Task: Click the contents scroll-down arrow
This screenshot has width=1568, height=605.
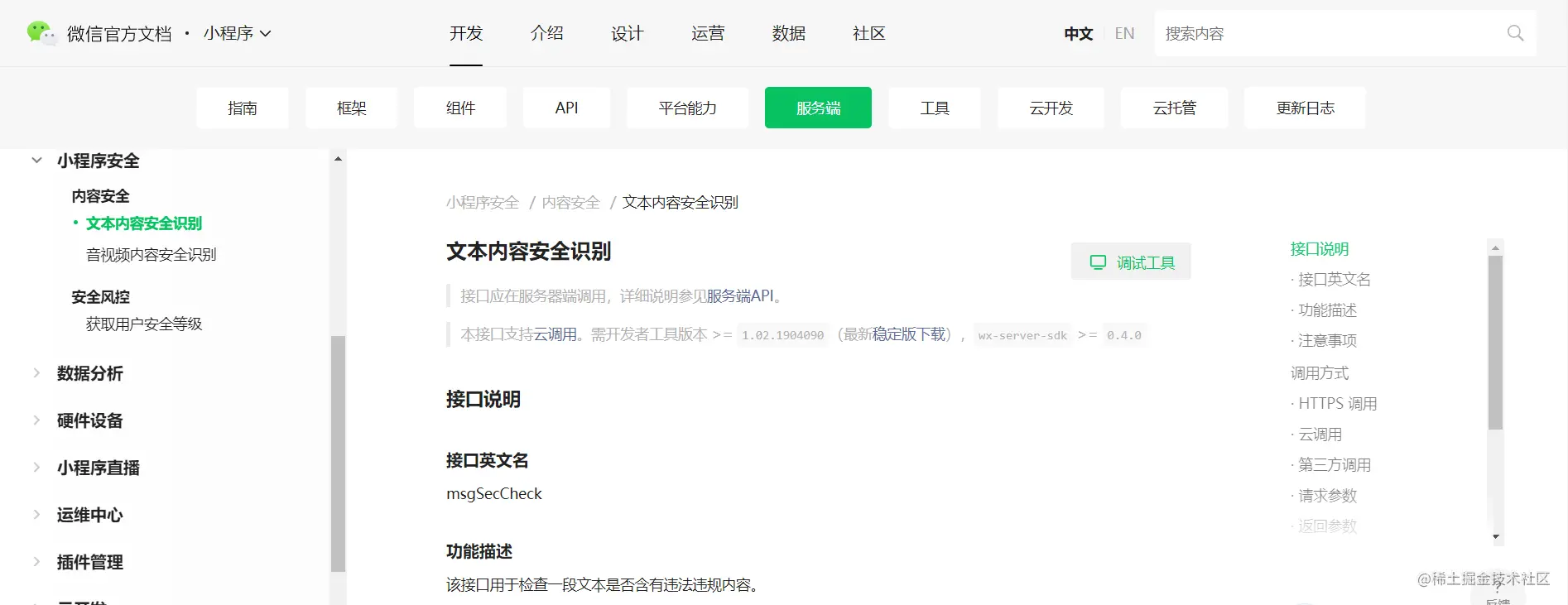Action: point(1495,537)
